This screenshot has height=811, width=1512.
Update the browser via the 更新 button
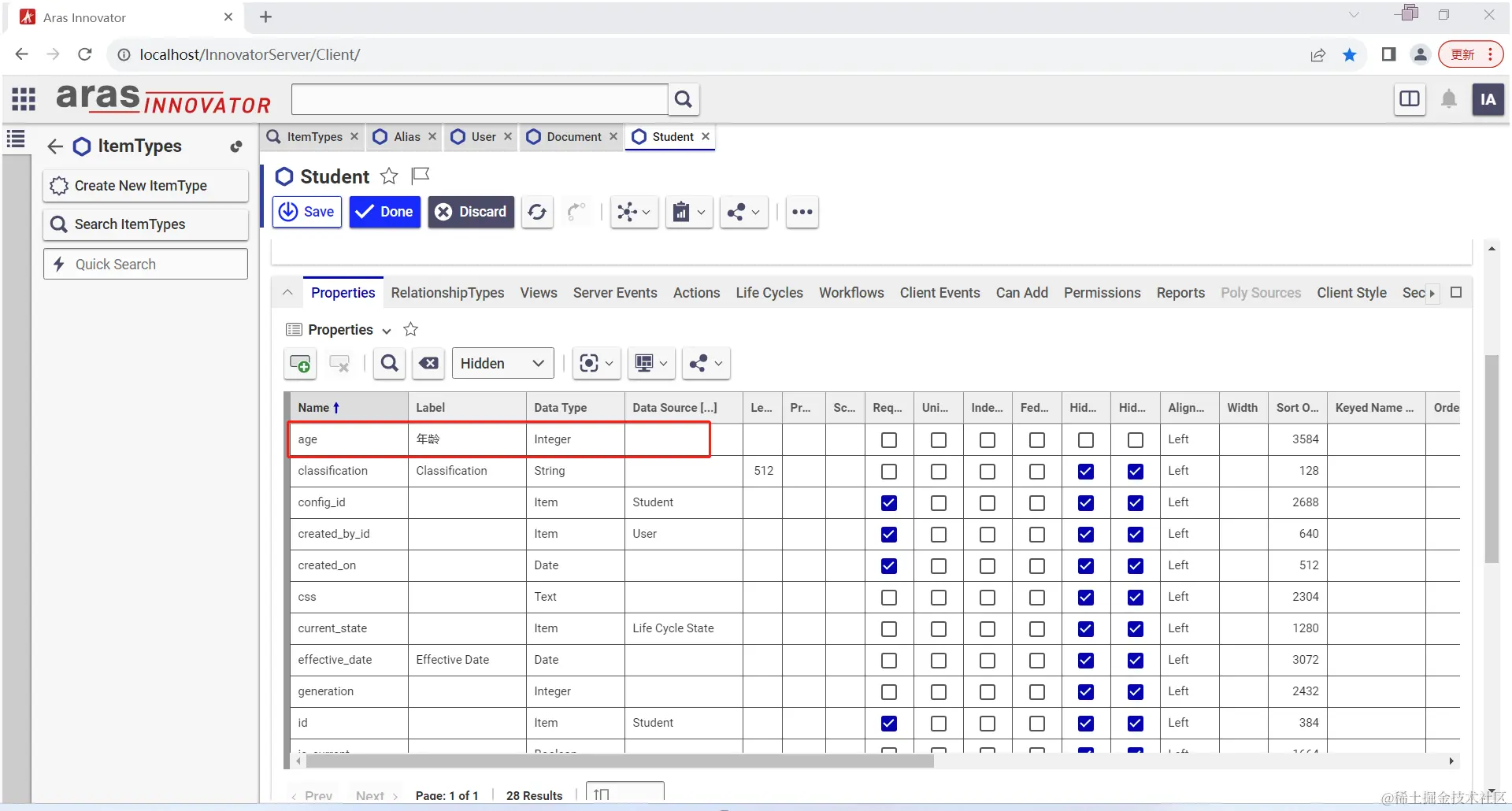1470,54
